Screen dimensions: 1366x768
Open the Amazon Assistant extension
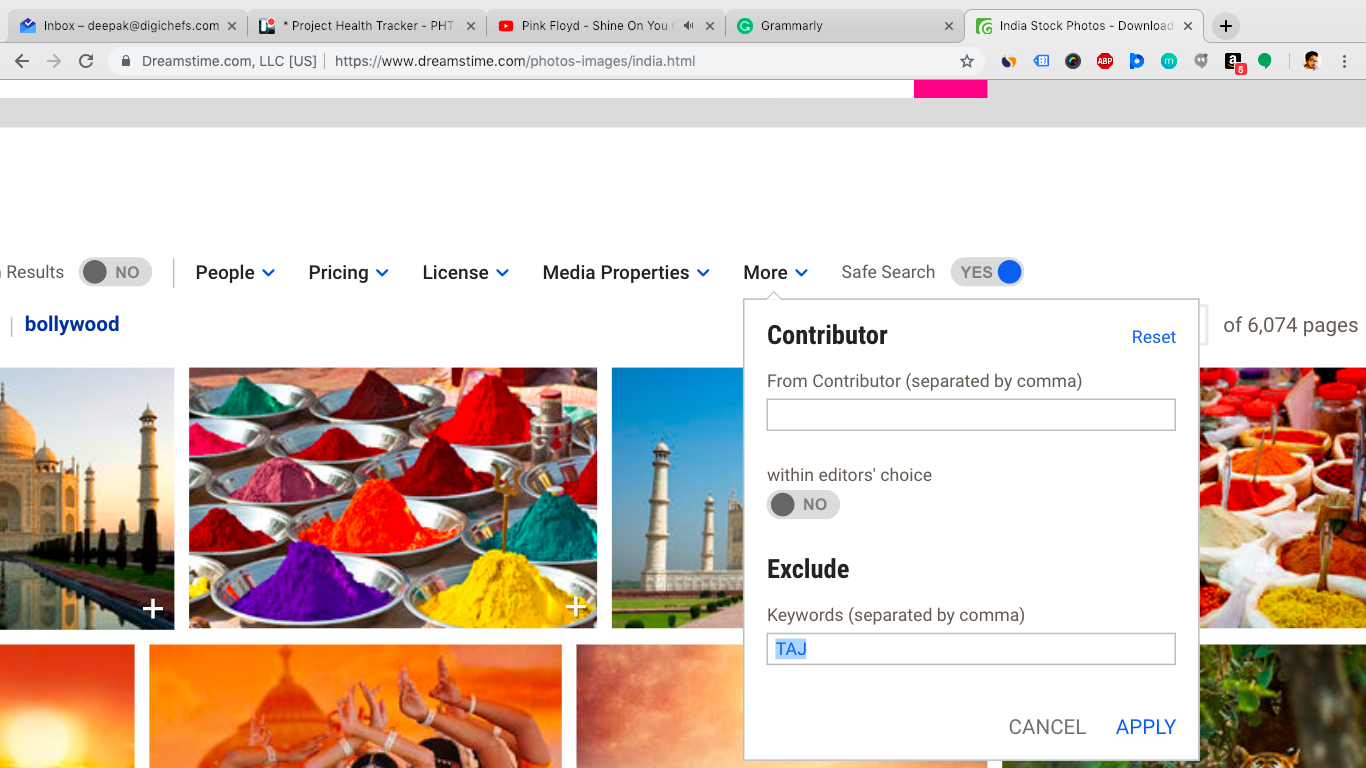click(x=1233, y=61)
